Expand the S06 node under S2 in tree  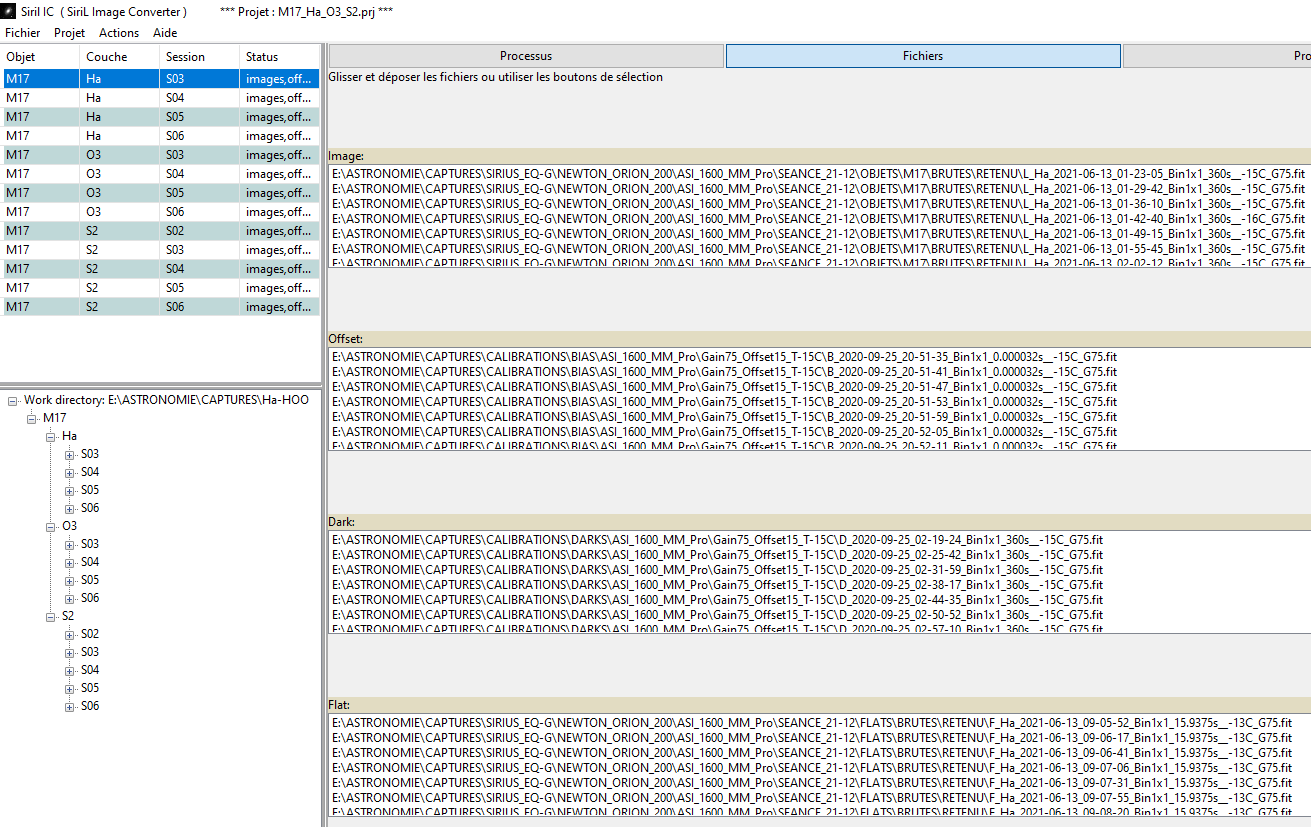pyautogui.click(x=70, y=706)
